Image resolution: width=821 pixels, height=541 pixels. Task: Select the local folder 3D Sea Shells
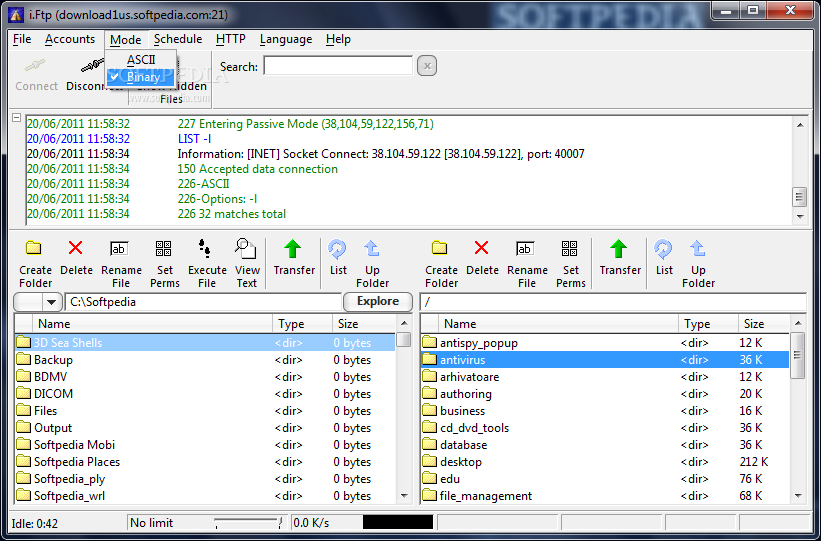tap(205, 343)
